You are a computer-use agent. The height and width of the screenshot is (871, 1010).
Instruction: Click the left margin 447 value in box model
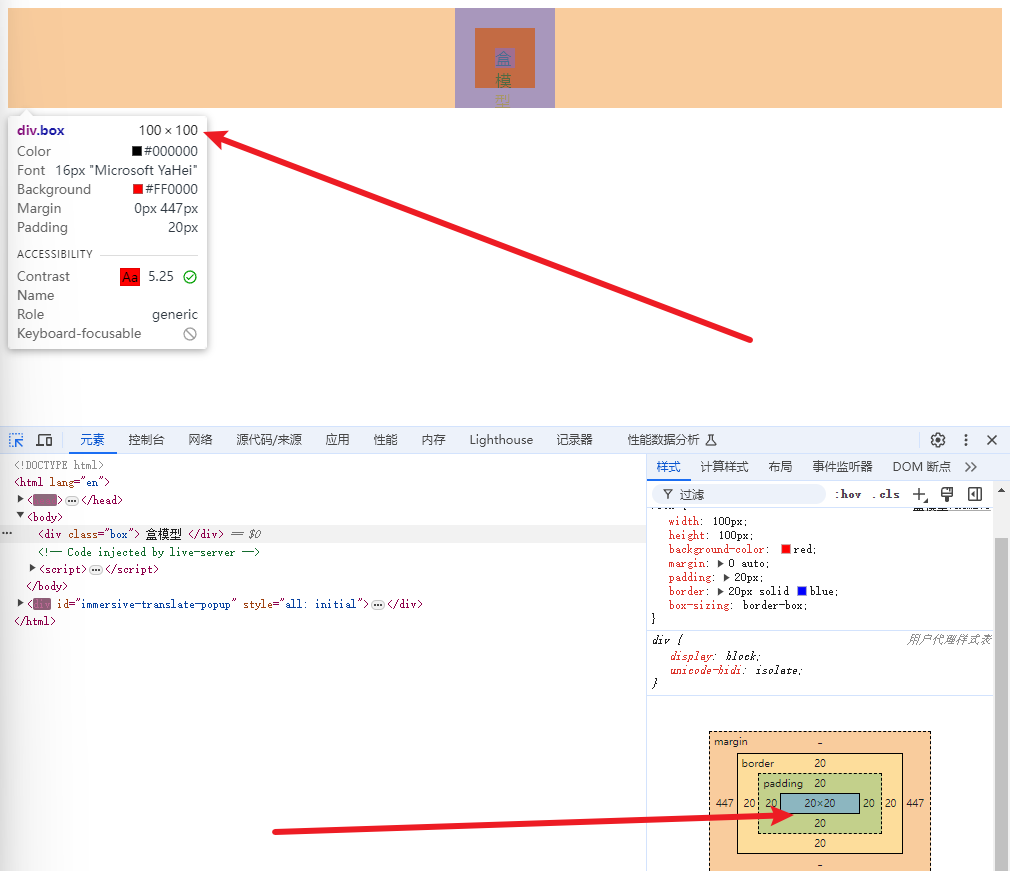pyautogui.click(x=725, y=803)
